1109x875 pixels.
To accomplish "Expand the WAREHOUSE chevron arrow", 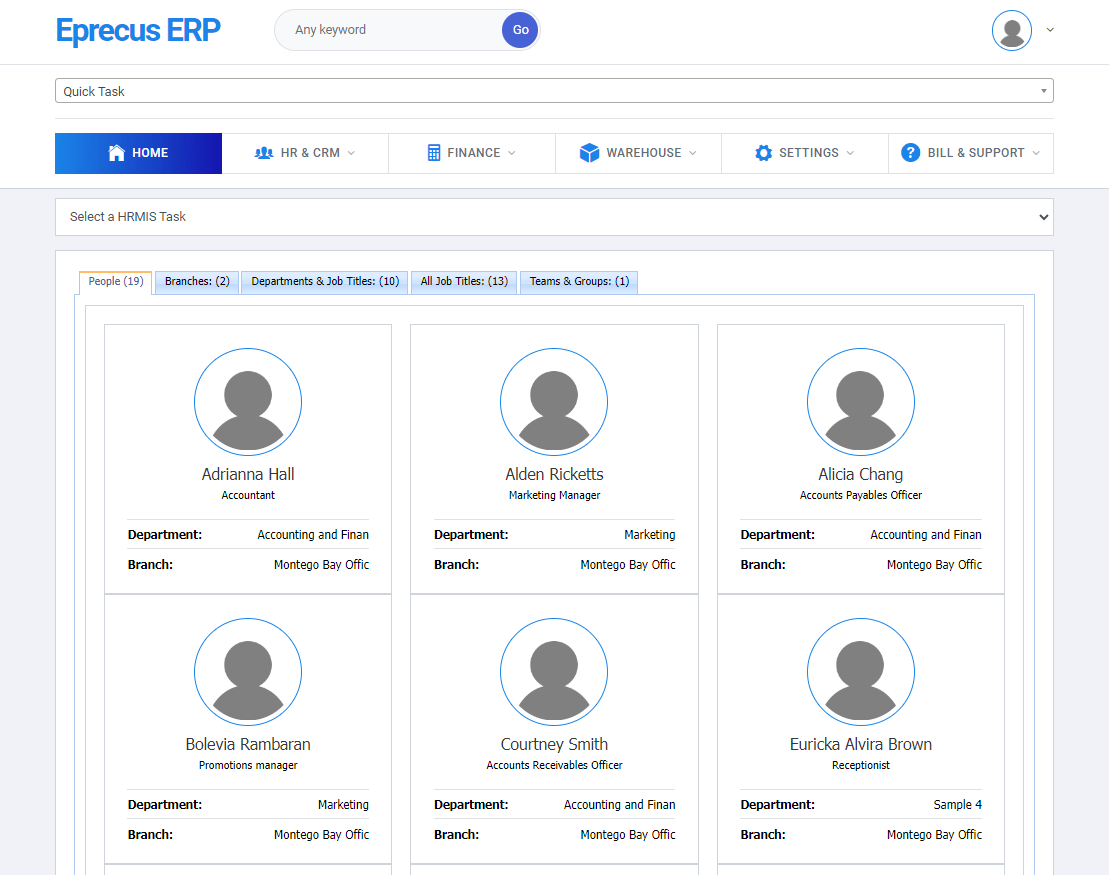I will pyautogui.click(x=693, y=153).
